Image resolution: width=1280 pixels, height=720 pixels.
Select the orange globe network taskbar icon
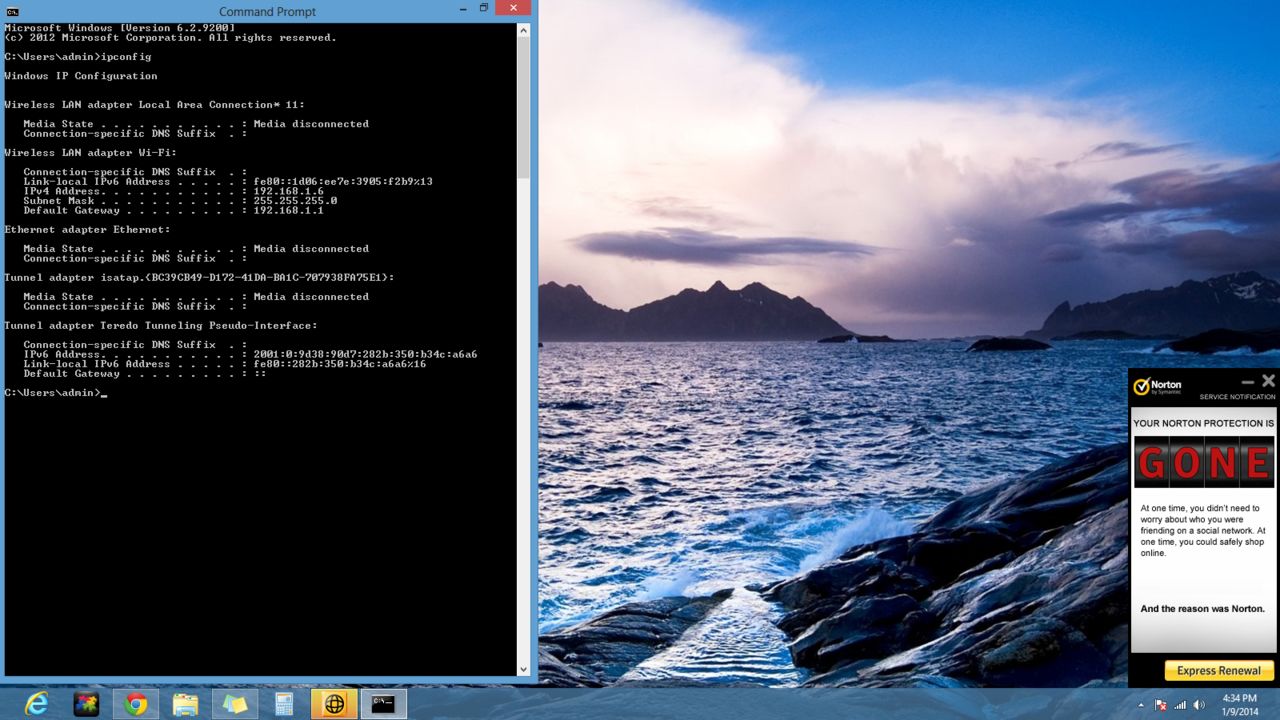[x=334, y=704]
